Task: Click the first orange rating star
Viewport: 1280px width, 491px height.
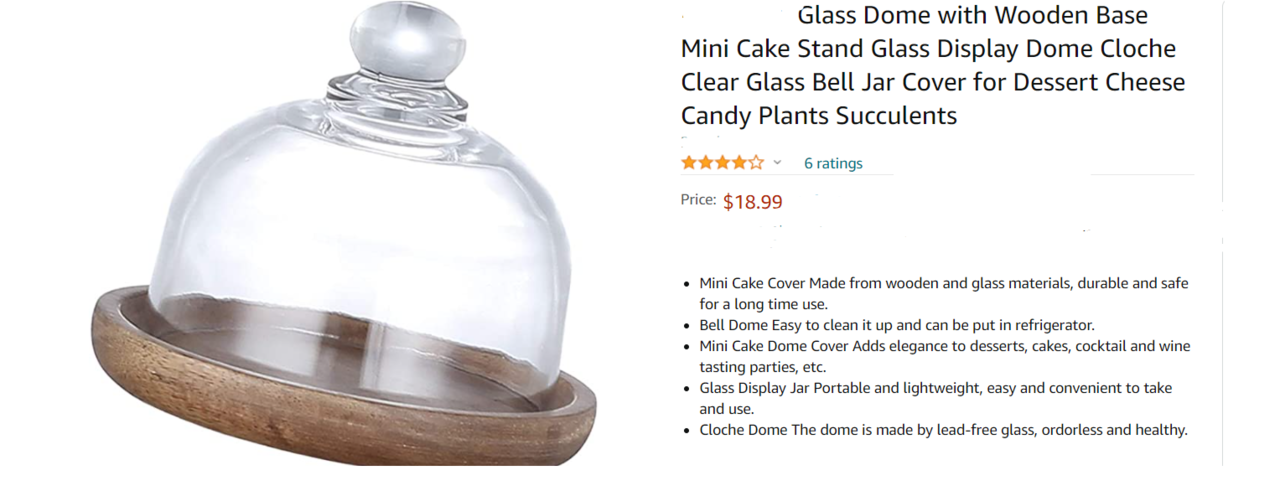Action: pyautogui.click(x=689, y=162)
